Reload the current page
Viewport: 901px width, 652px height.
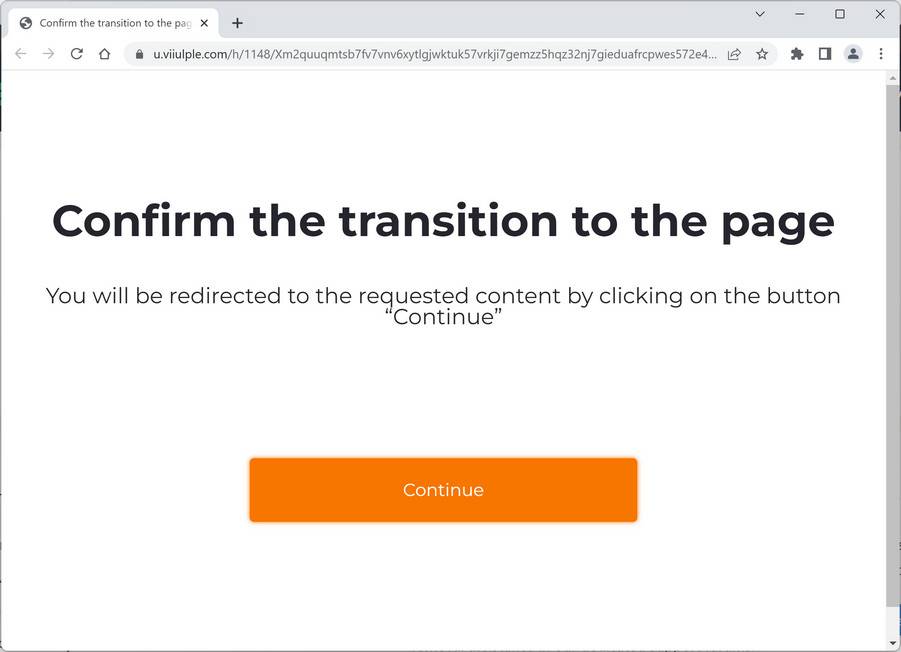(76, 54)
